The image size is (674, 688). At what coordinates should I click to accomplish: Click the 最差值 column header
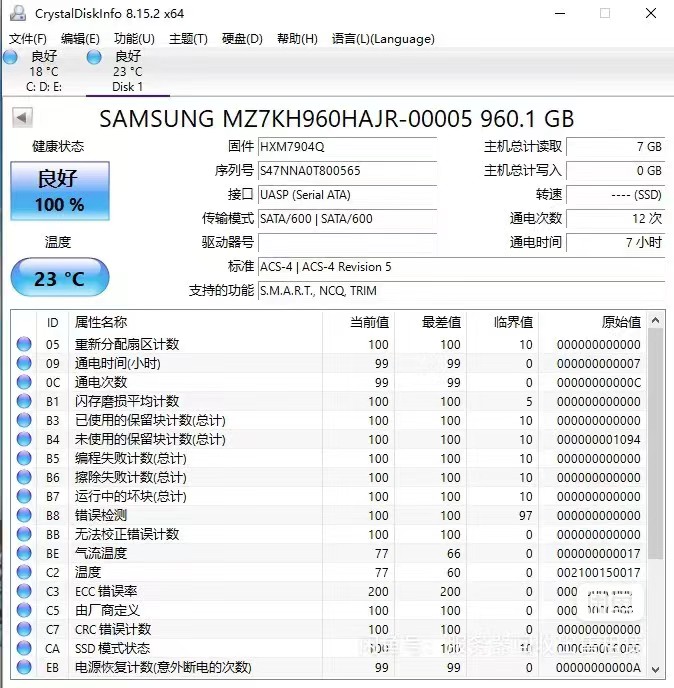coord(430,323)
